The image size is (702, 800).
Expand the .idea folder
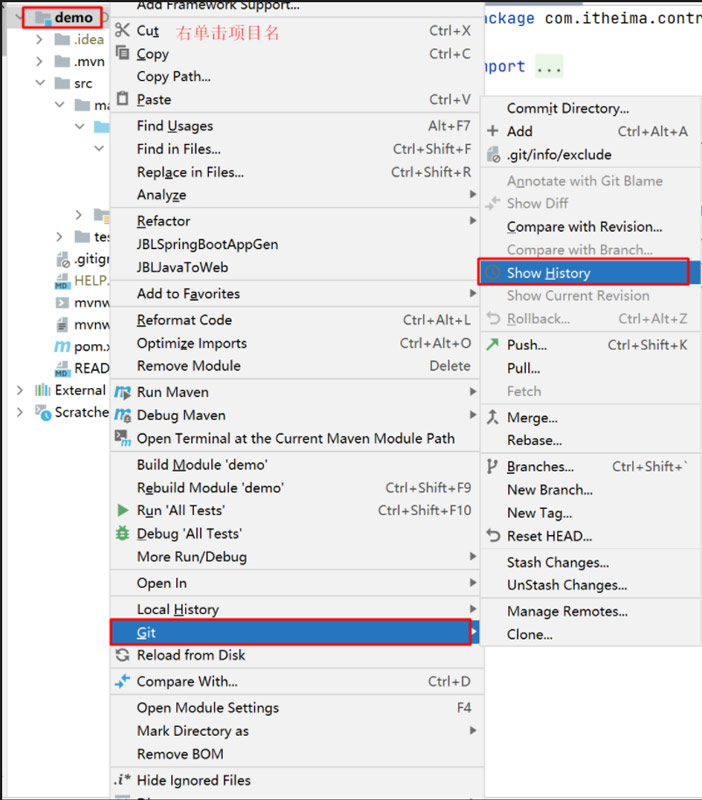pos(39,39)
